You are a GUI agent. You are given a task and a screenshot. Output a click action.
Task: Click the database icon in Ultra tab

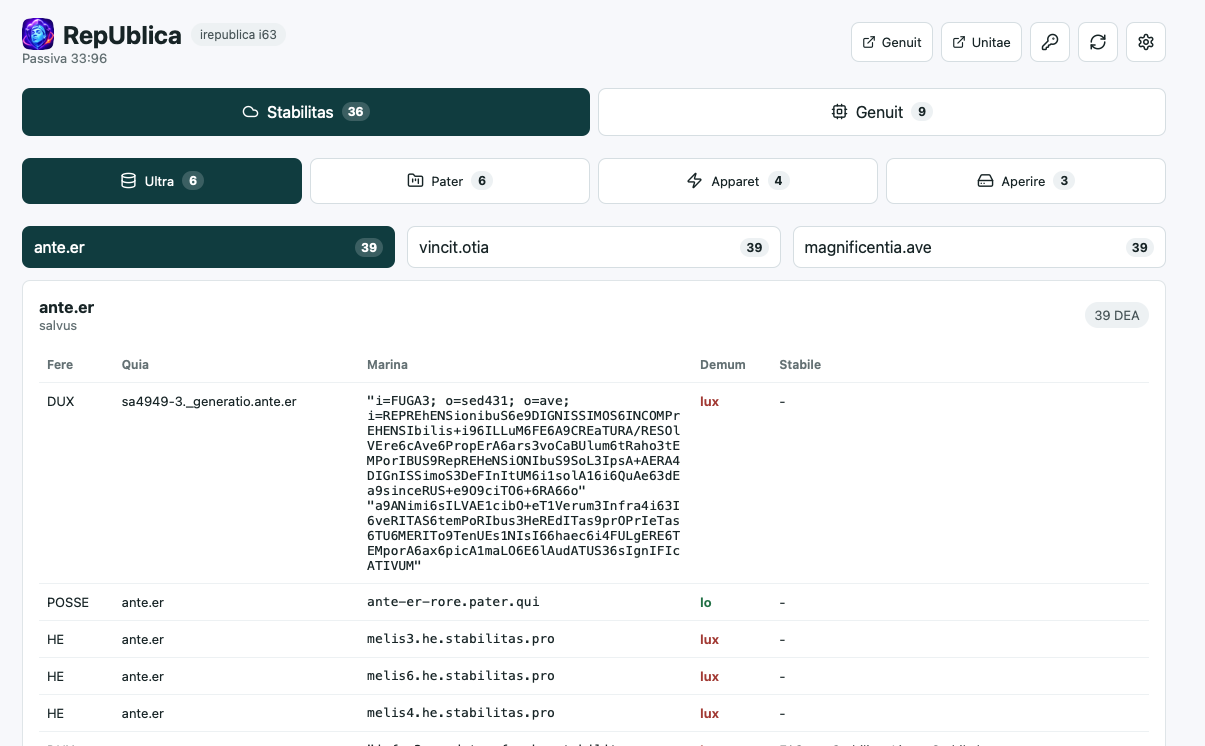point(128,181)
